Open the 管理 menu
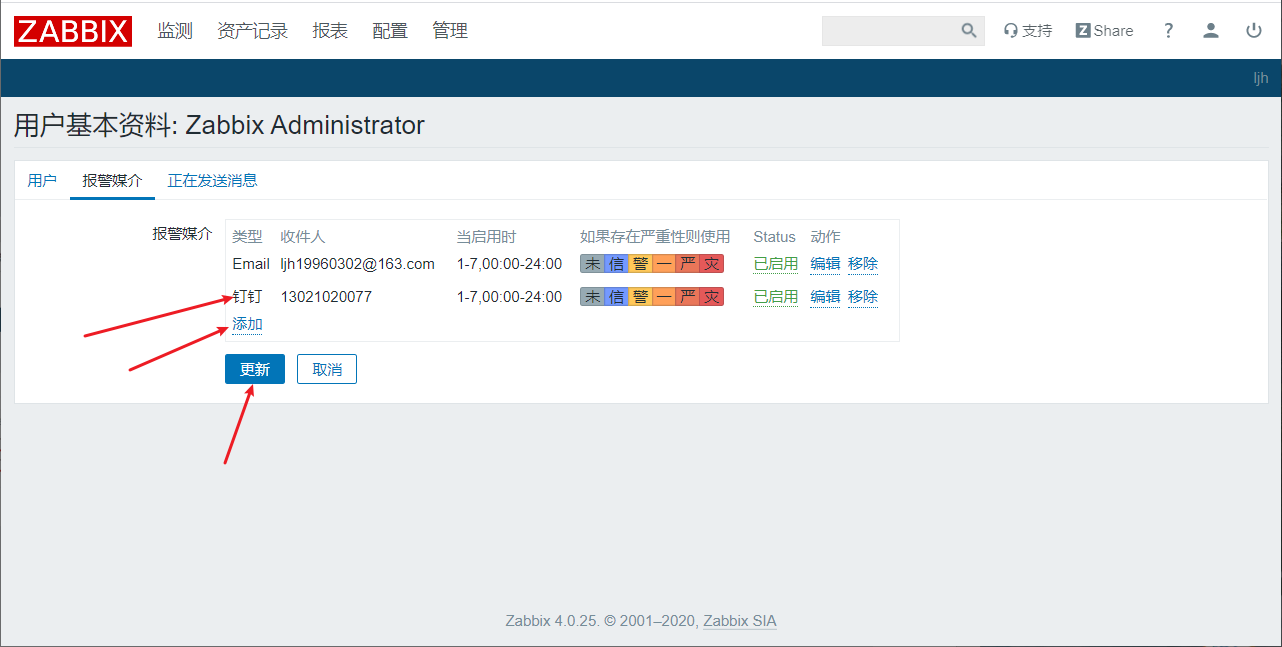1282x647 pixels. pyautogui.click(x=450, y=31)
